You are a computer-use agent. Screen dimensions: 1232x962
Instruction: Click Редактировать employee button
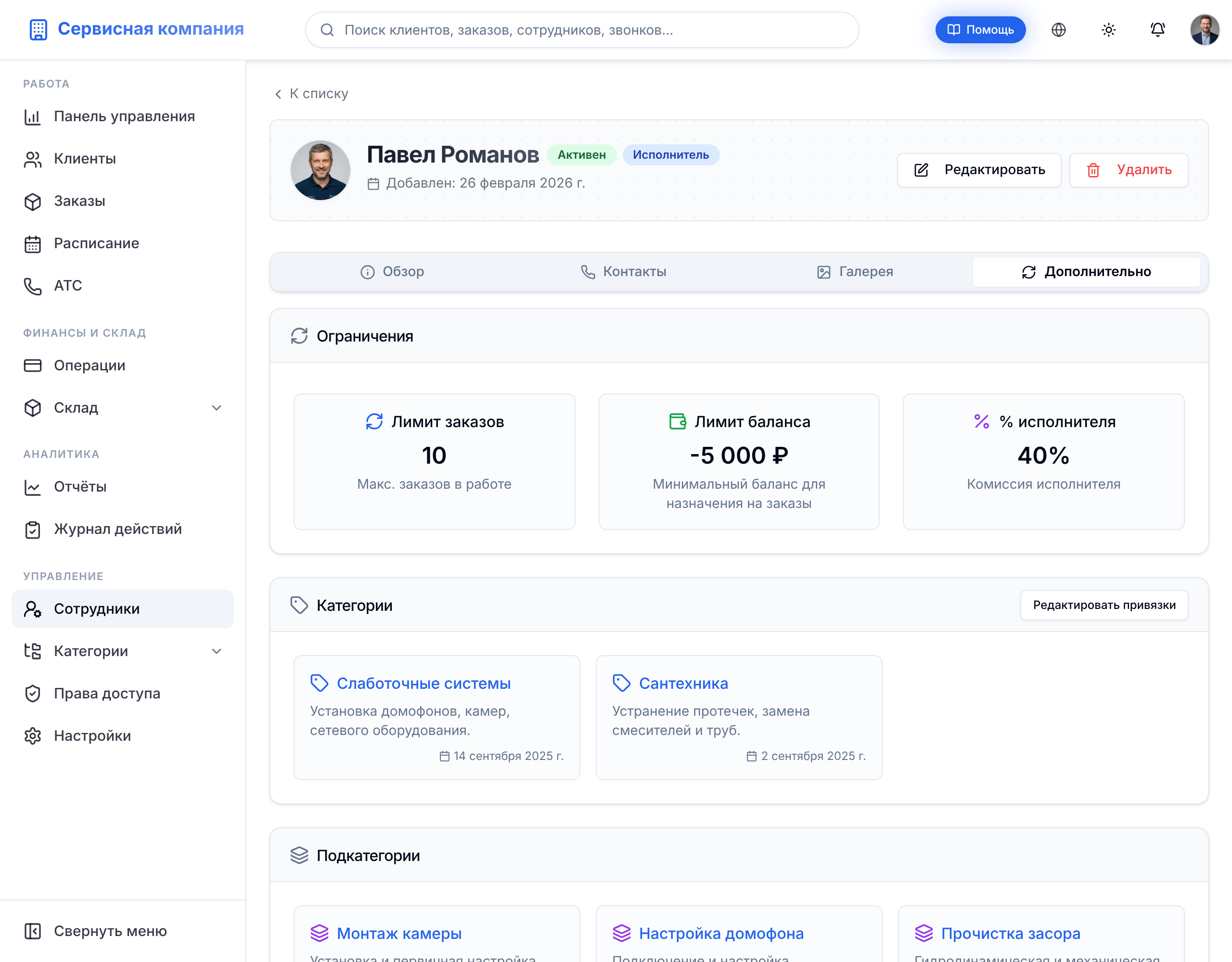point(979,170)
